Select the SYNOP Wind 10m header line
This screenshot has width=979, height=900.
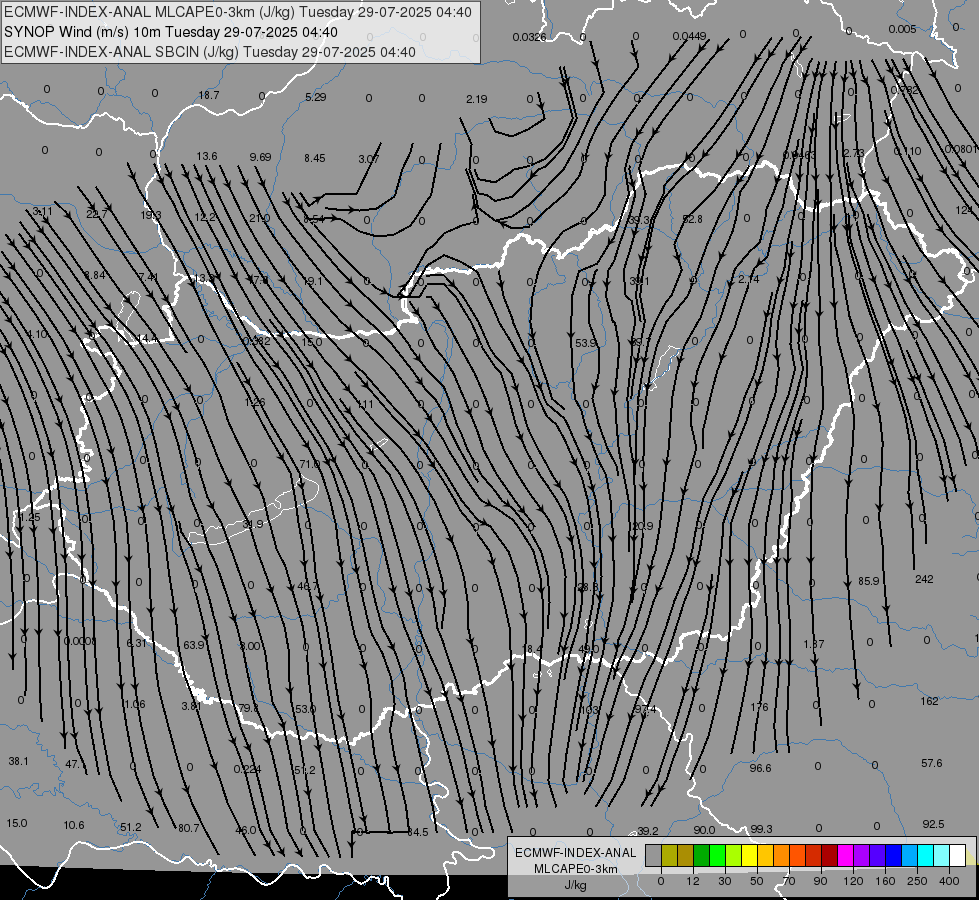tap(170, 32)
